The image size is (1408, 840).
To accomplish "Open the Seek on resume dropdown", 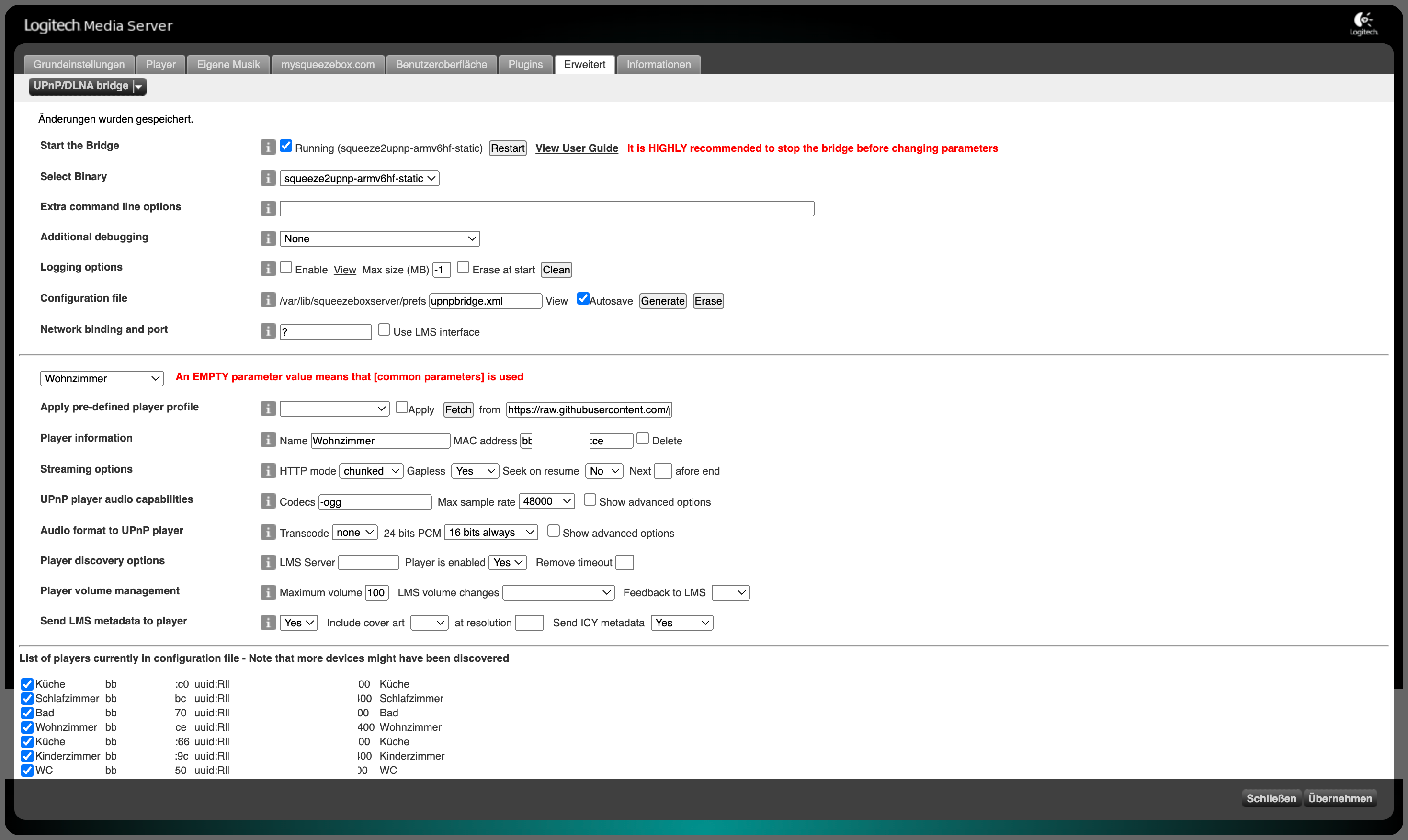I will [x=604, y=471].
